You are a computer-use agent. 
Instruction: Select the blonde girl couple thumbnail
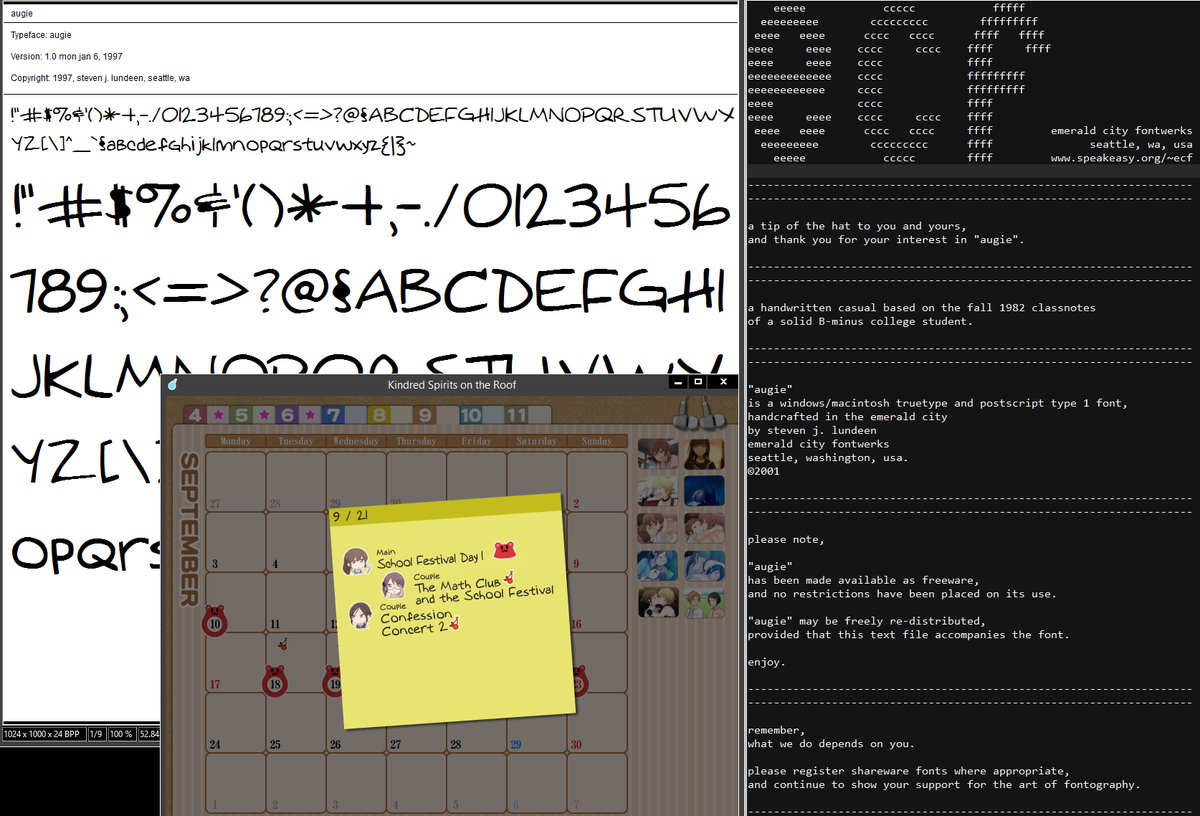click(x=657, y=491)
